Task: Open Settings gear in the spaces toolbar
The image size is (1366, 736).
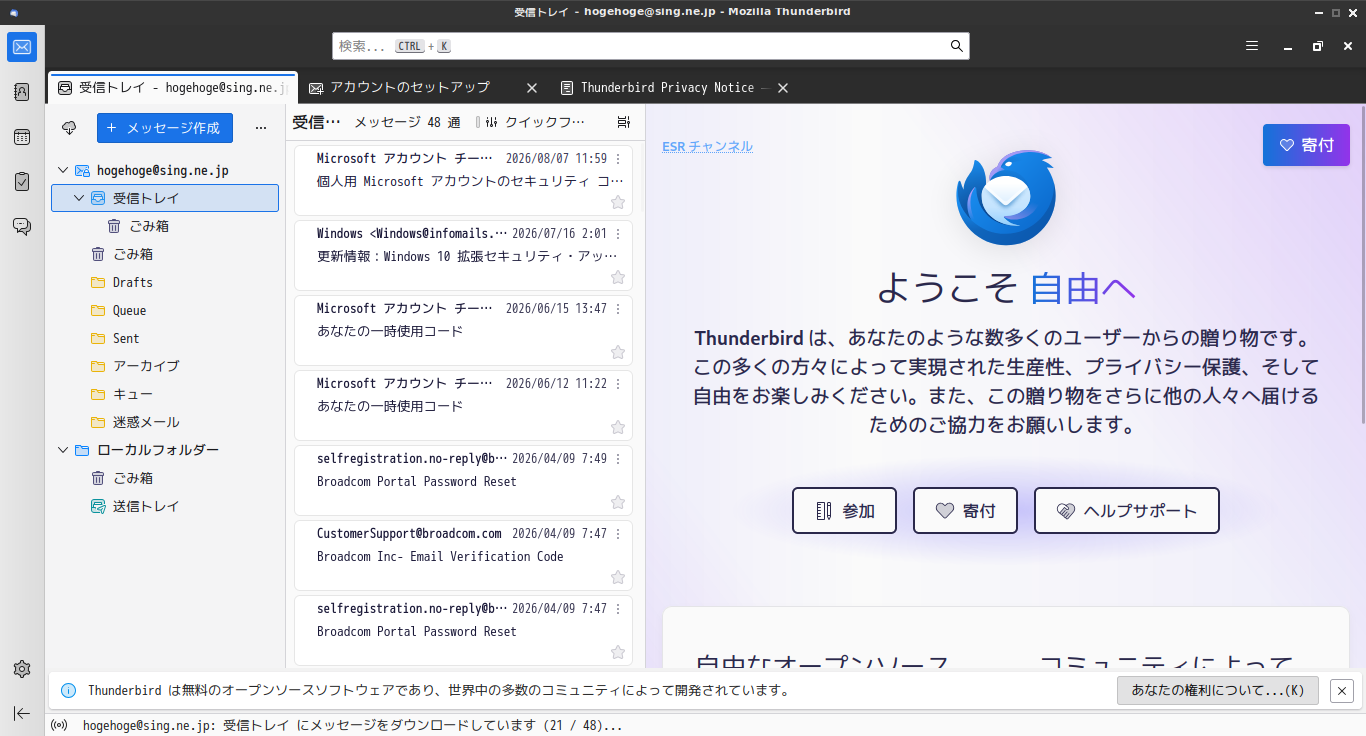Action: point(22,669)
